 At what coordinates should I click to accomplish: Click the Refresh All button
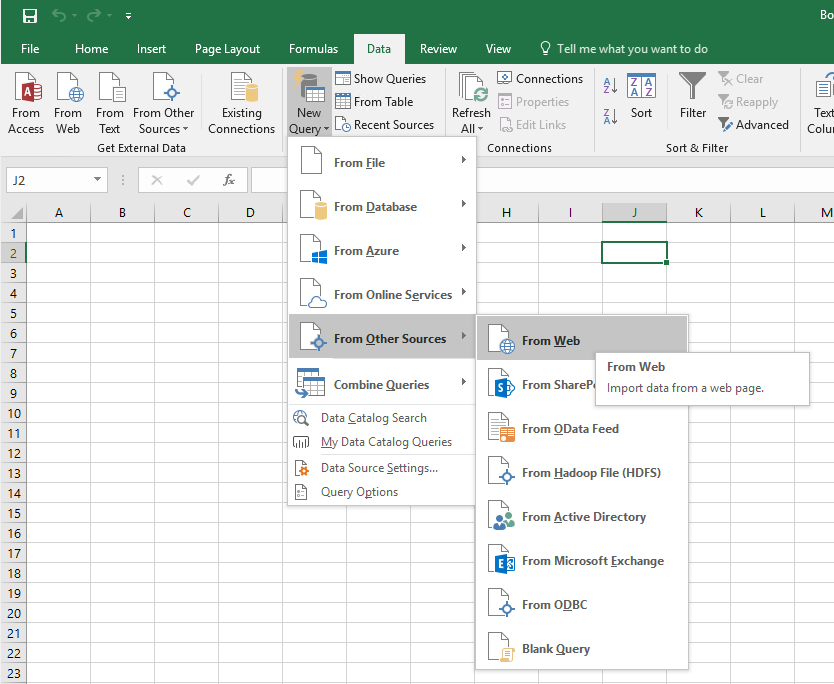(471, 103)
